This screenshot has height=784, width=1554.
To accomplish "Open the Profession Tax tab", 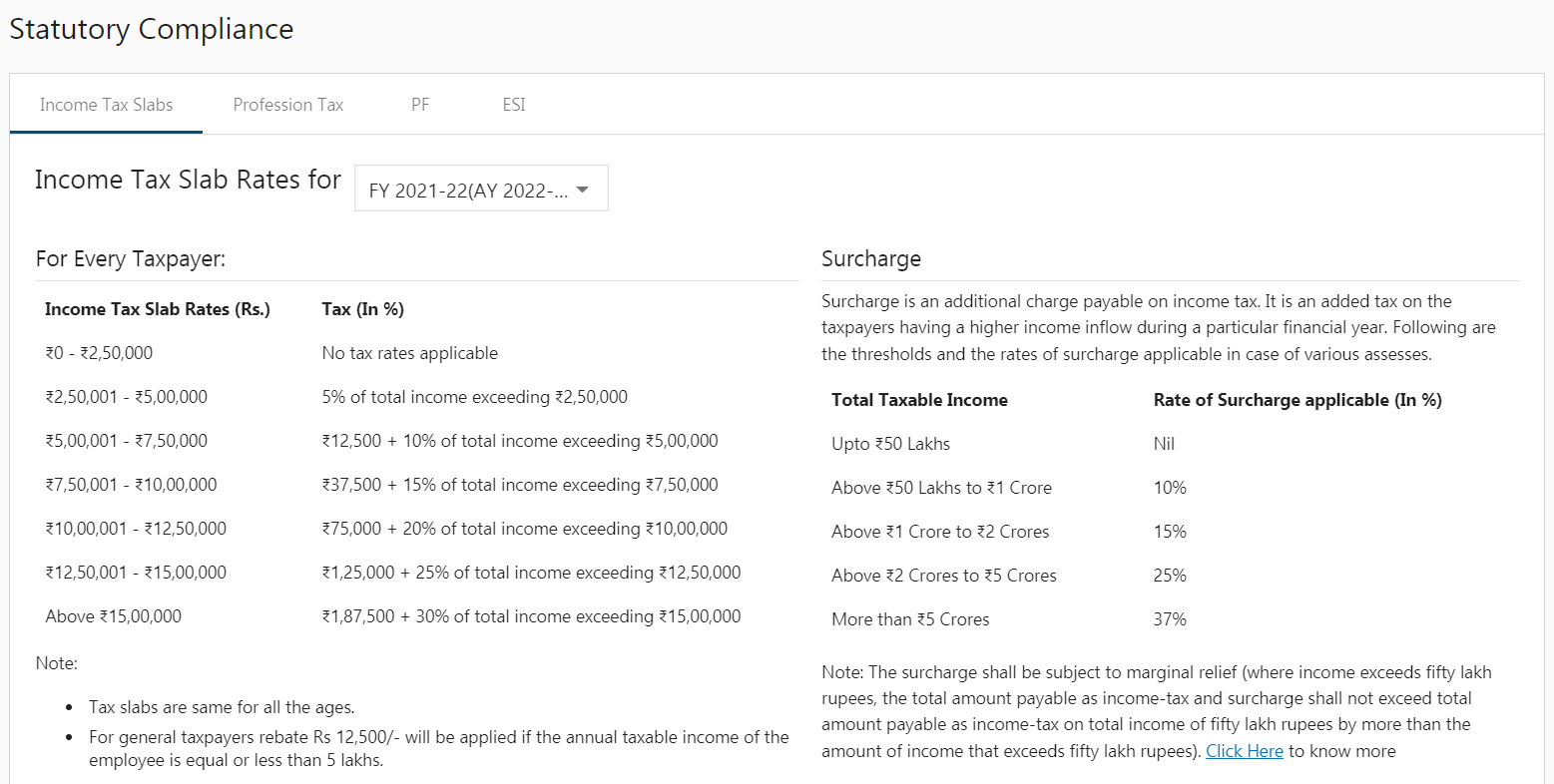I will (288, 105).
